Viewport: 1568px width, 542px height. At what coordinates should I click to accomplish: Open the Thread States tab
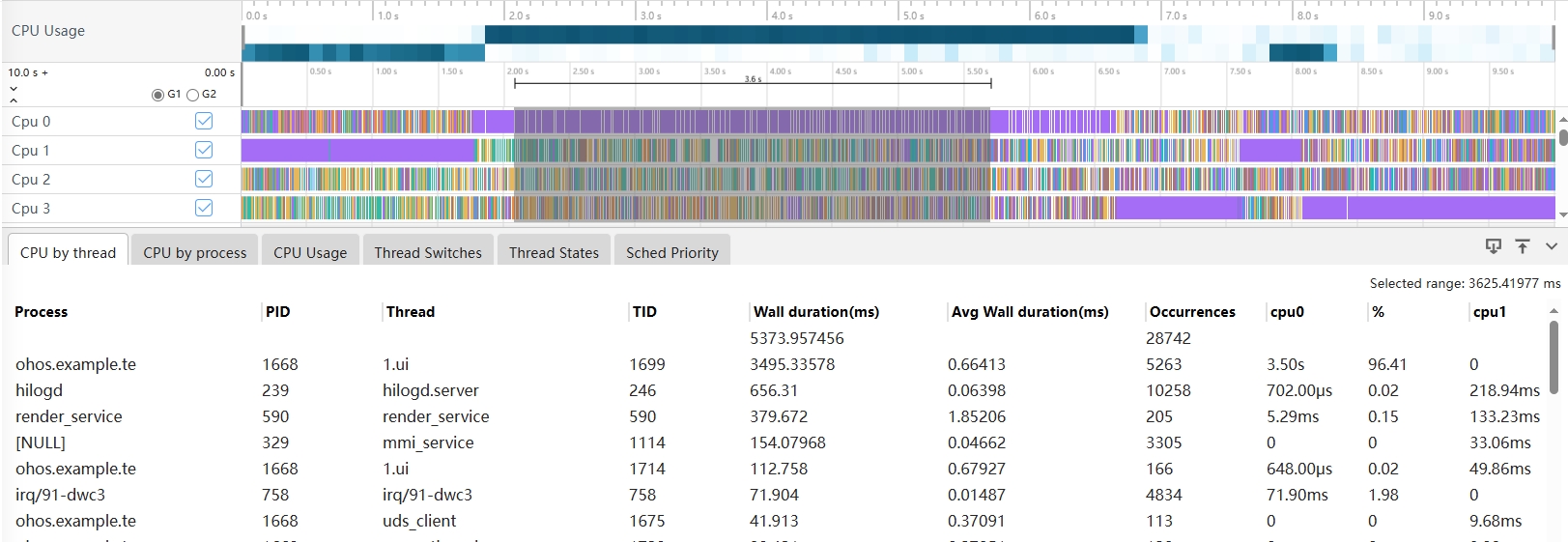point(554,252)
